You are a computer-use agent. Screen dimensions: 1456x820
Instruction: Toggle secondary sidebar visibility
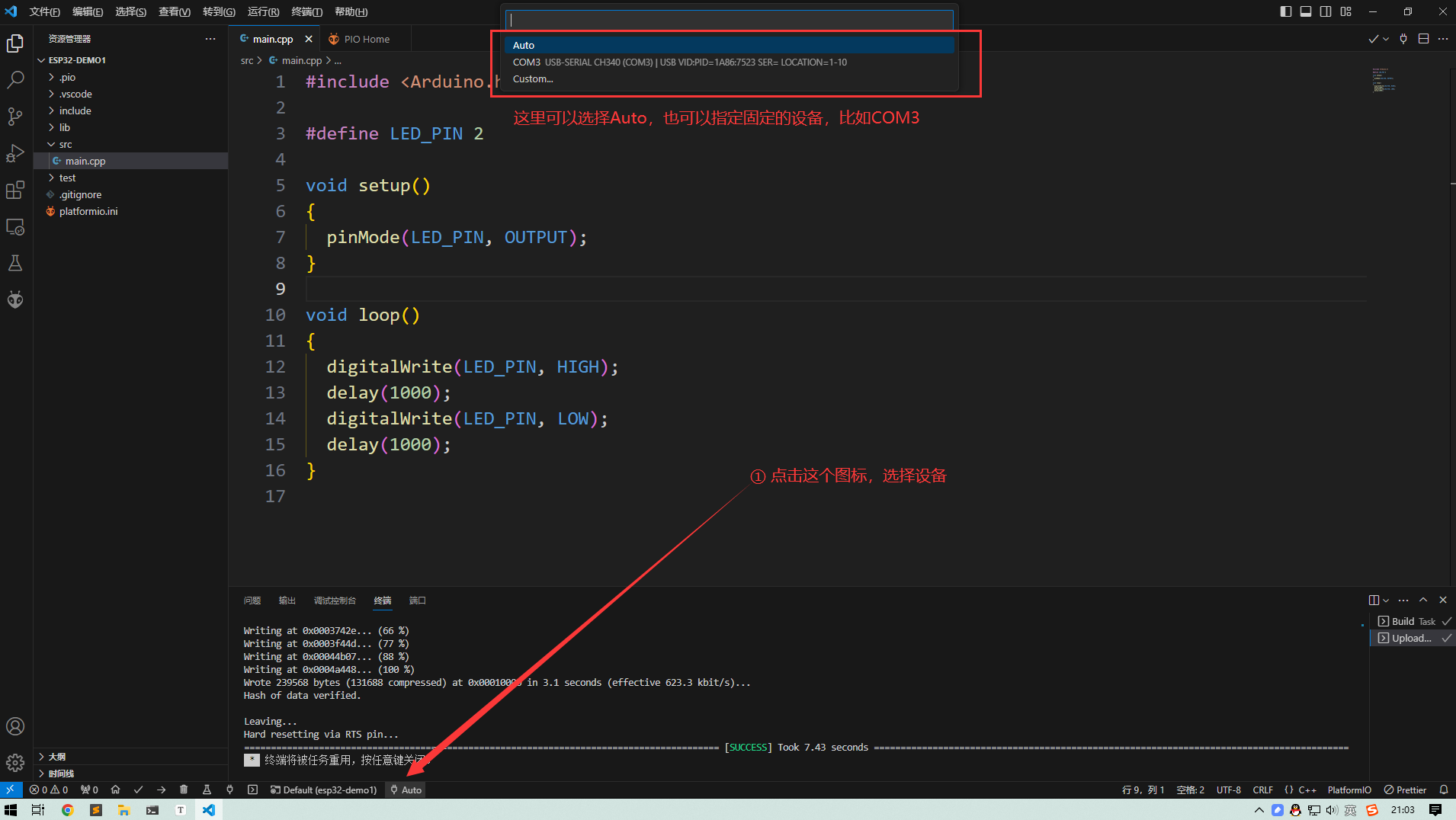1326,11
